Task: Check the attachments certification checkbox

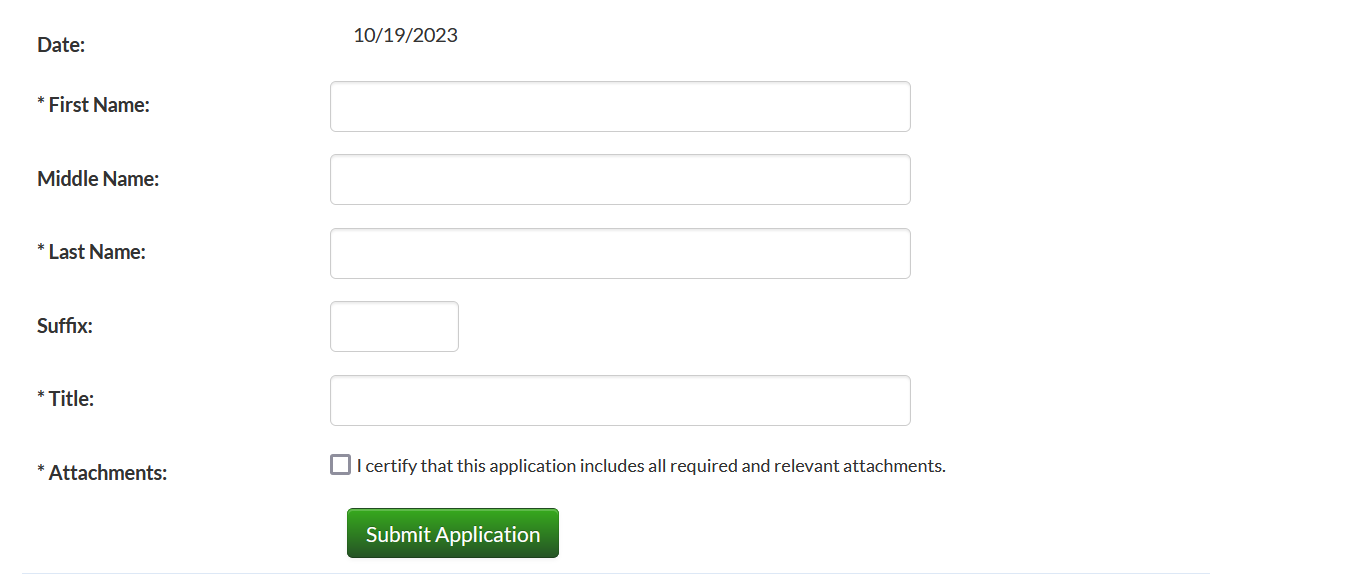Action: tap(341, 465)
